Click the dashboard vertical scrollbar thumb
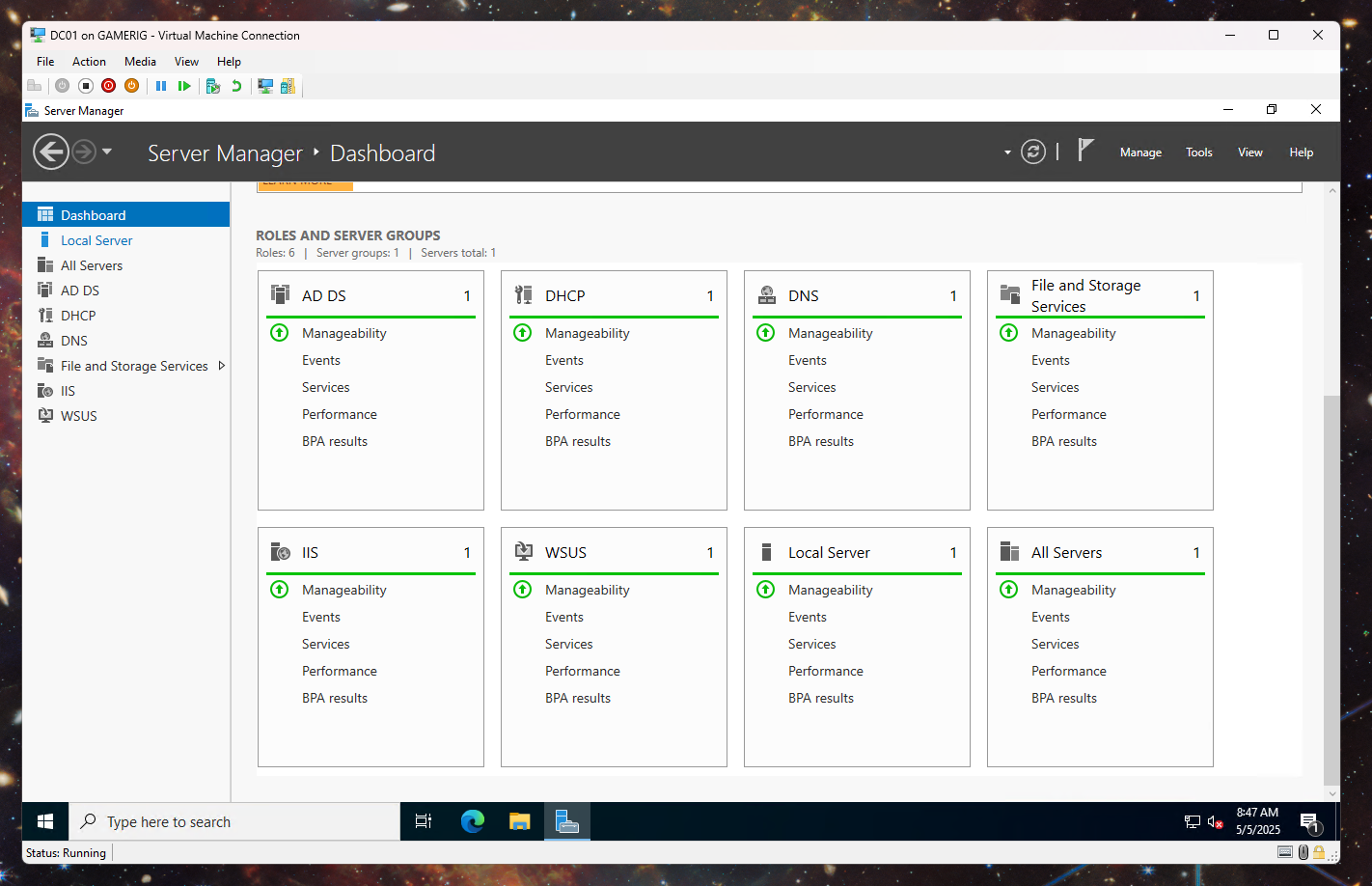The height and width of the screenshot is (886, 1372). [x=1331, y=589]
